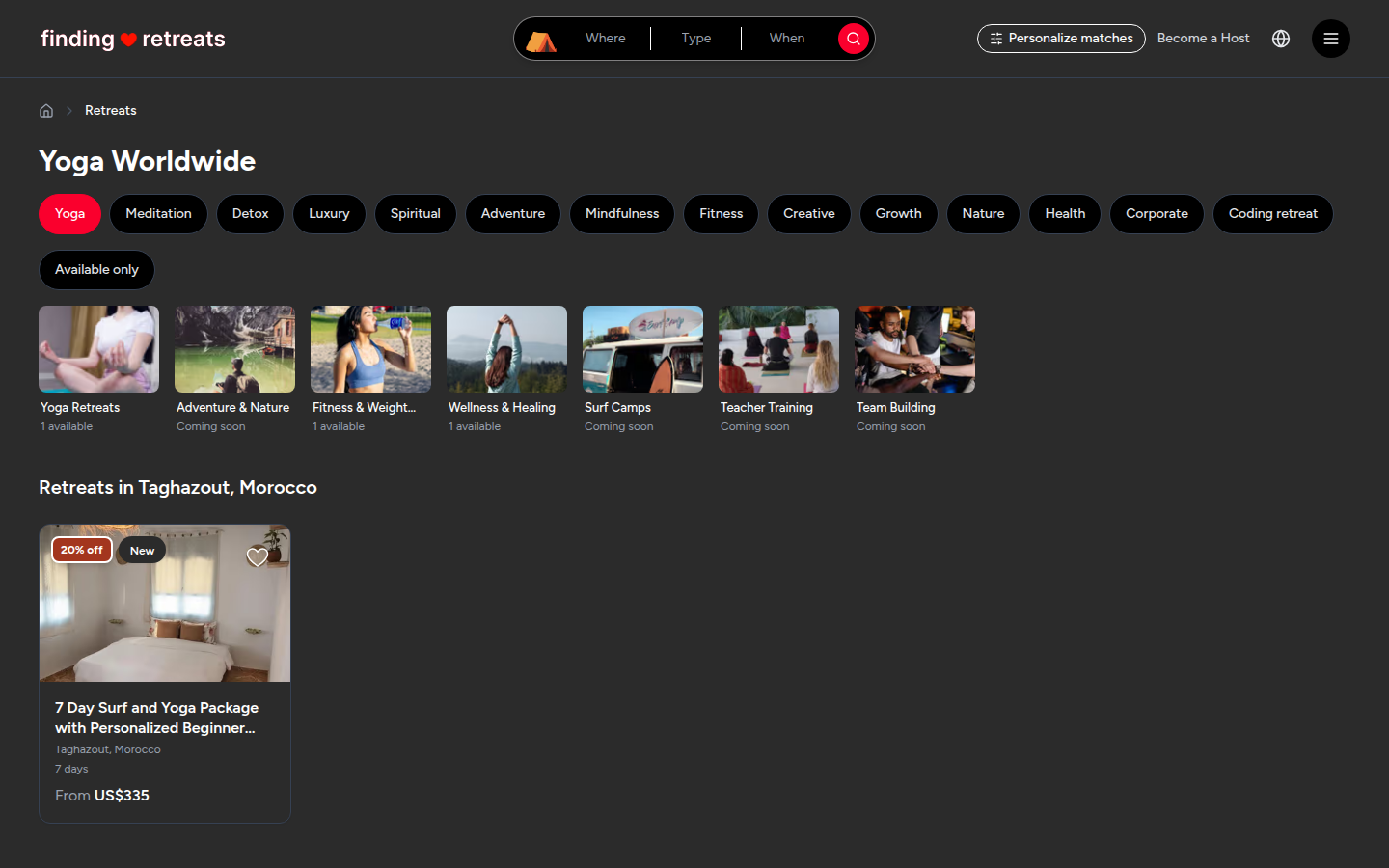
Task: Click the Yoga Worldwide heading
Action: (x=148, y=161)
